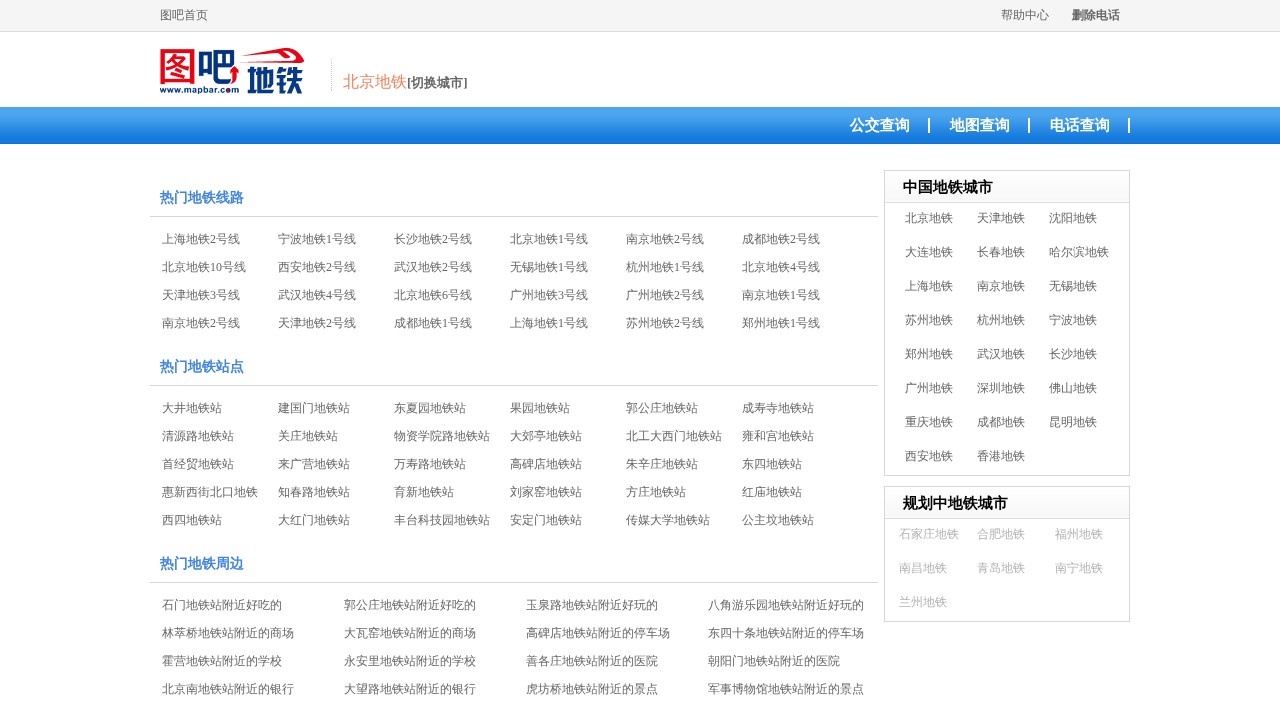The image size is (1280, 720).
Task: Open 长沙地铁2号线 line link
Action: (x=433, y=239)
